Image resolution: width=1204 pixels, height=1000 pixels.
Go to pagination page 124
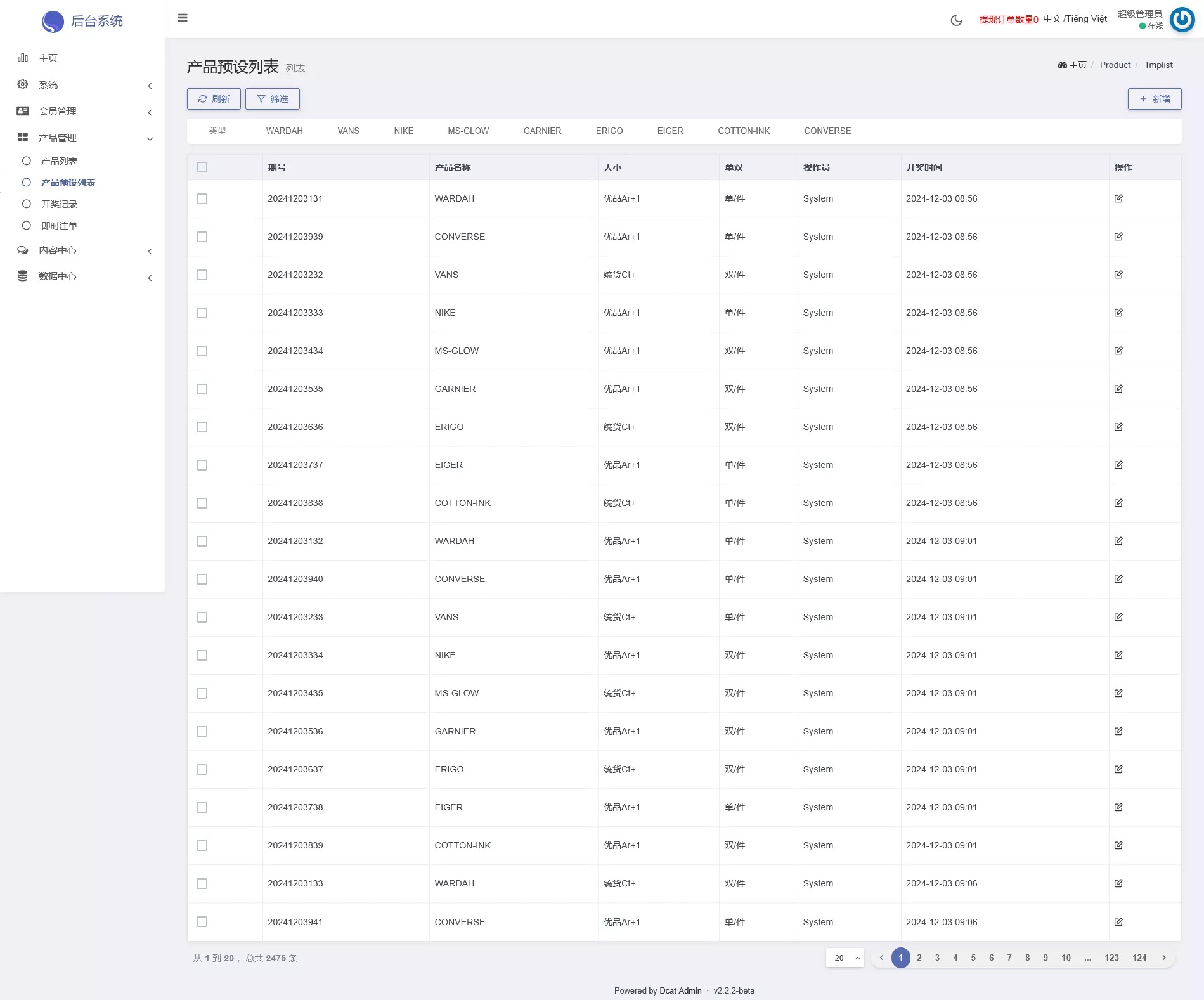pos(1139,958)
